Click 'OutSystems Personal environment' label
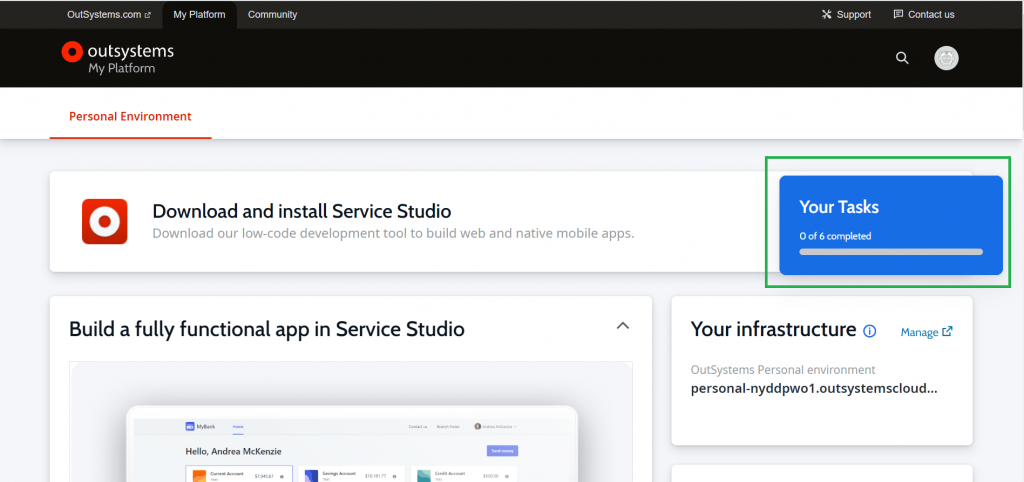The height and width of the screenshot is (482, 1024). click(x=783, y=370)
